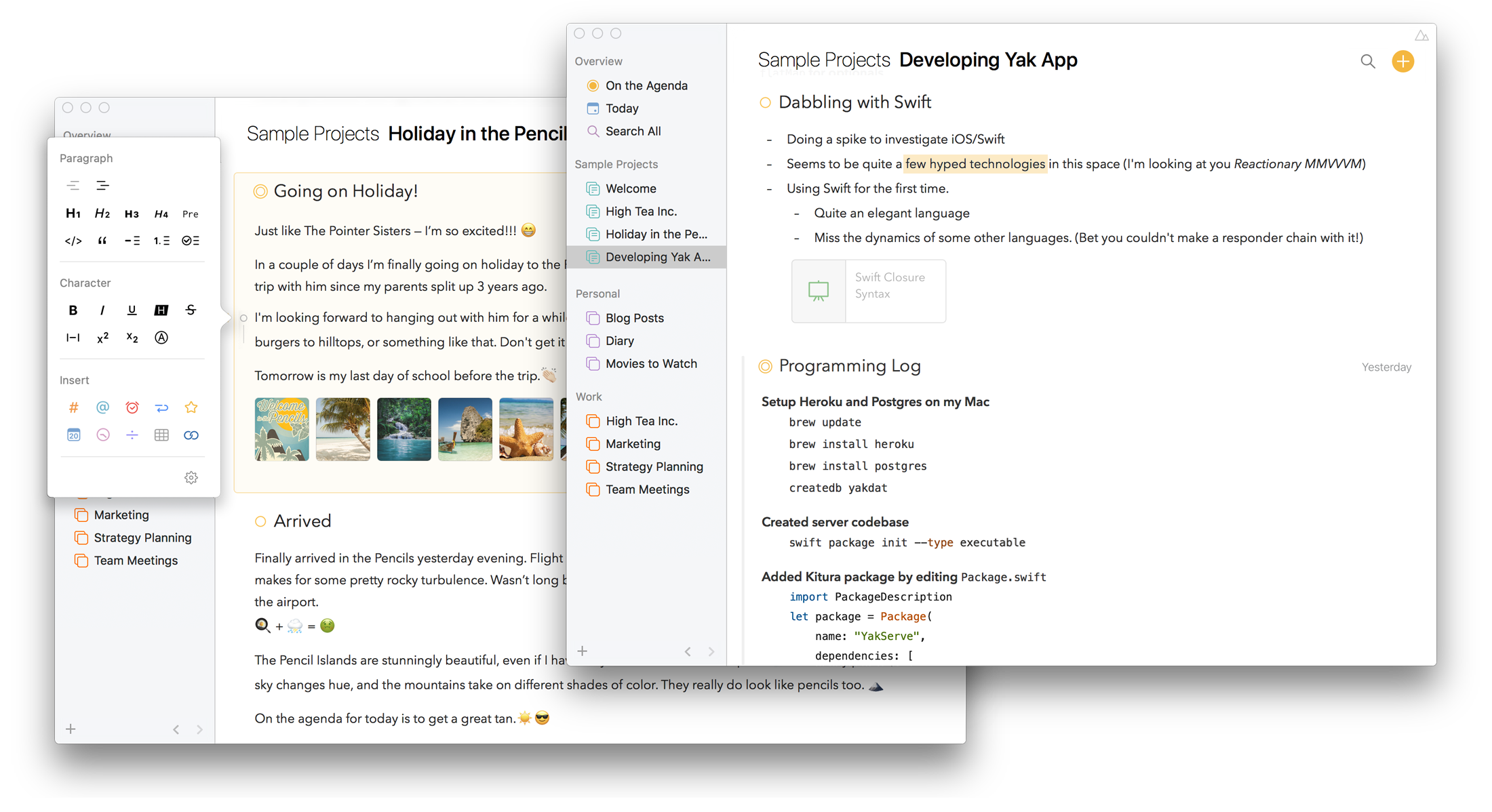The width and height of the screenshot is (1492, 812).
Task: Click the checklist paragraph style icon
Action: pos(191,241)
